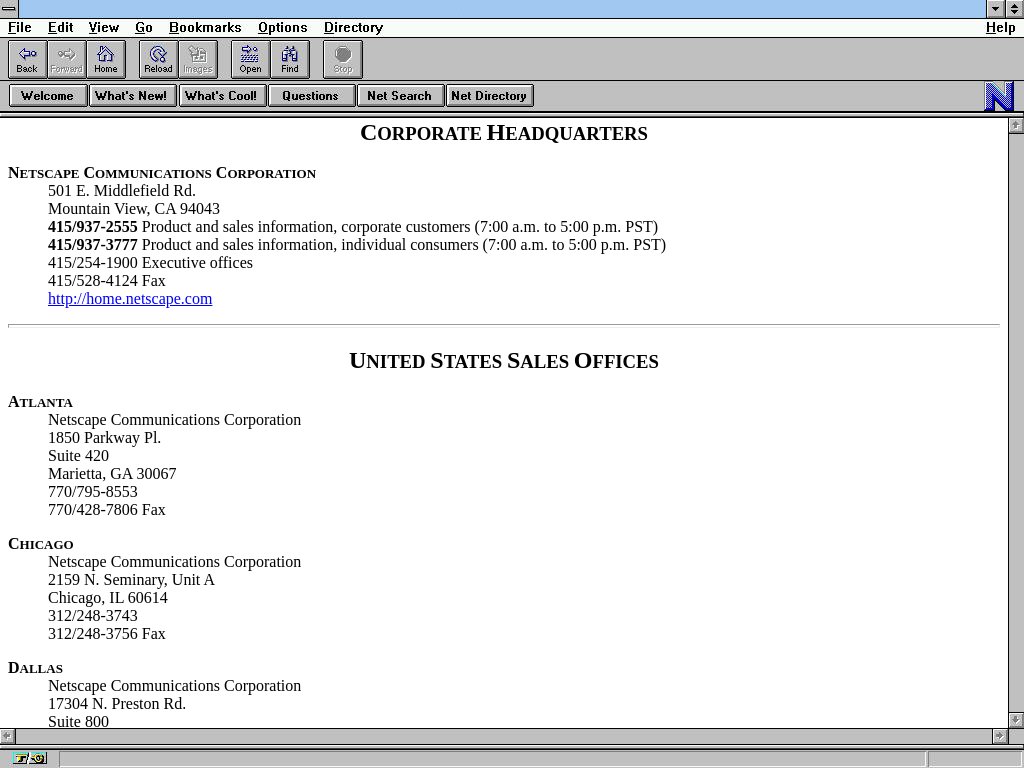Open the Options menu
This screenshot has width=1024, height=768.
282,27
